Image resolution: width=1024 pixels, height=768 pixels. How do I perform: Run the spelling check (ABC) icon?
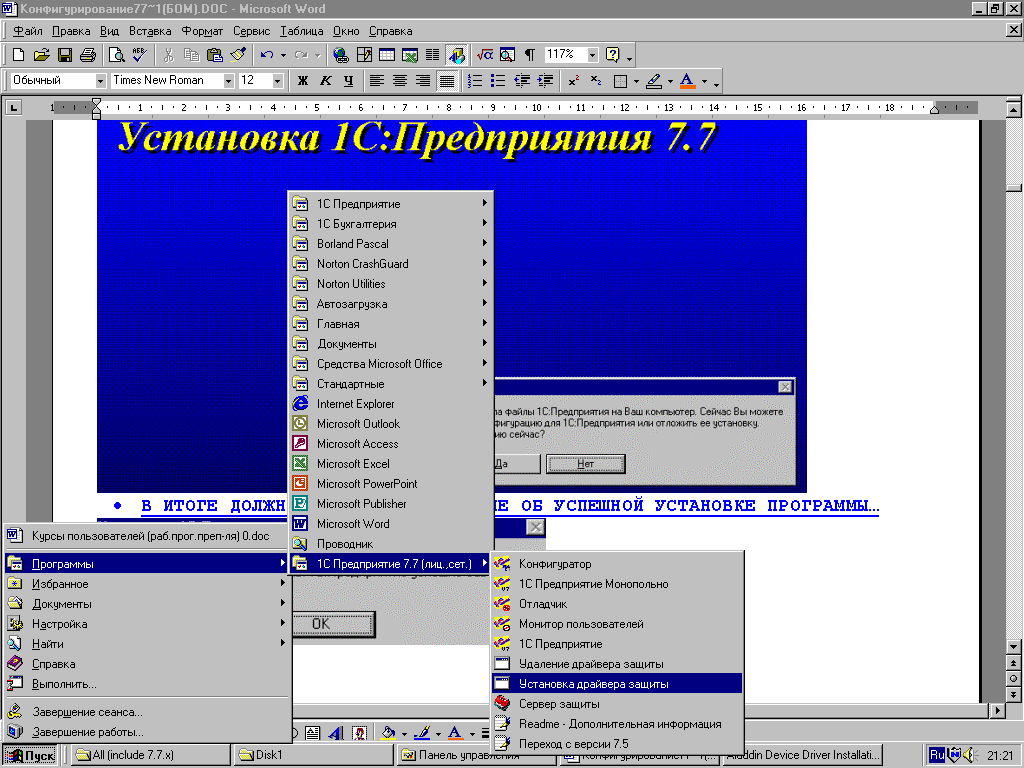139,55
